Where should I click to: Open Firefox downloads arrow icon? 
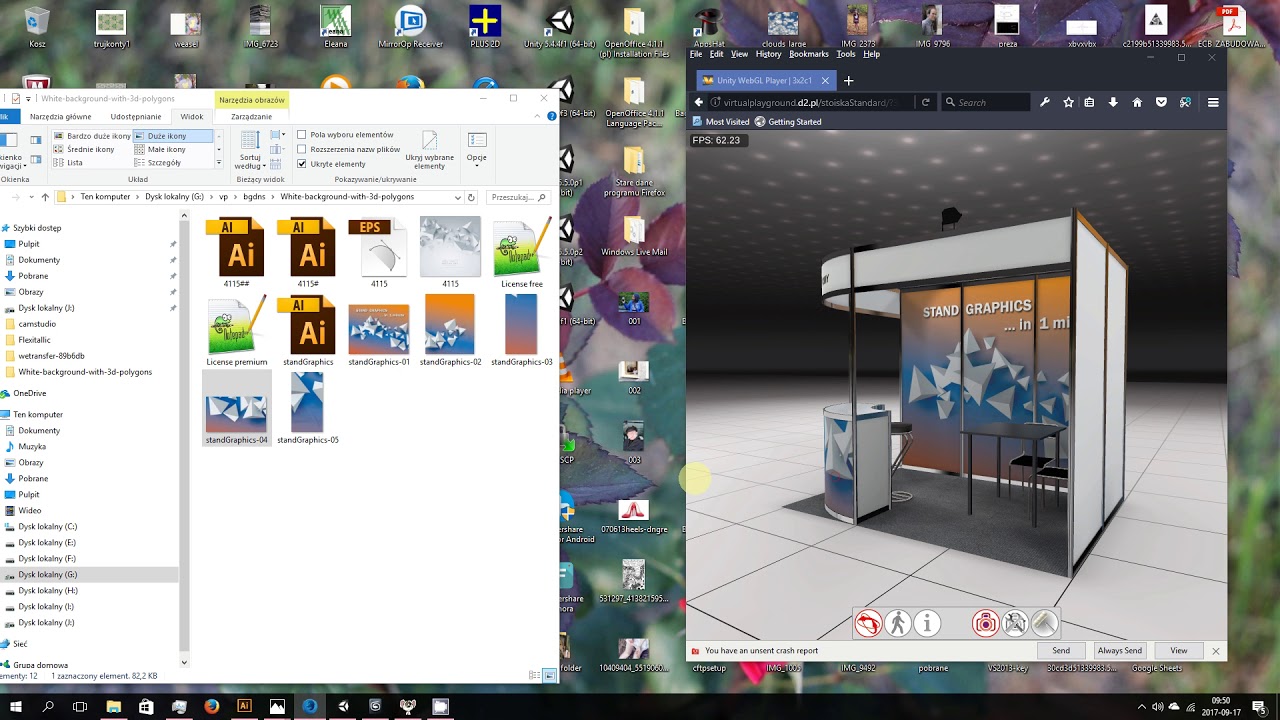coord(1113,102)
